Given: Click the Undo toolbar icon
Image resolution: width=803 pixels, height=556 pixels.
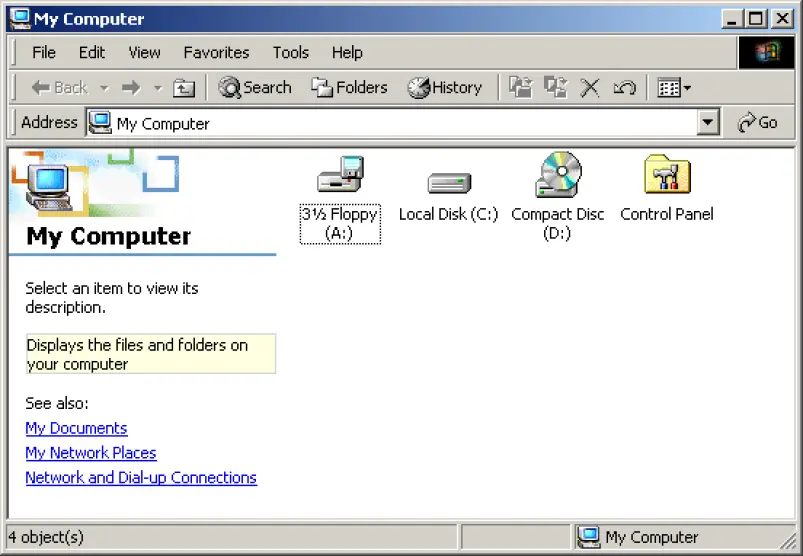Looking at the screenshot, I should coord(624,88).
